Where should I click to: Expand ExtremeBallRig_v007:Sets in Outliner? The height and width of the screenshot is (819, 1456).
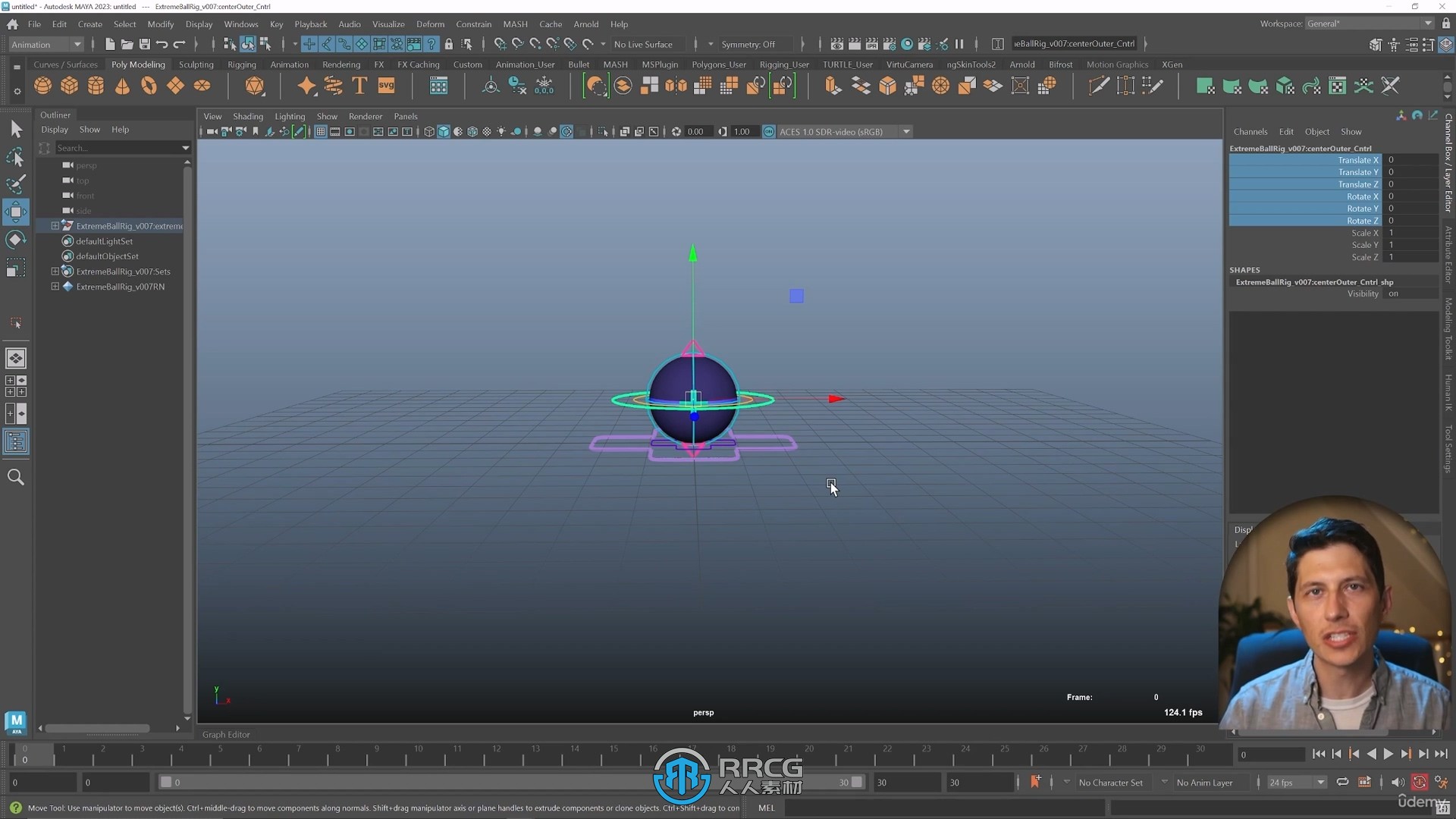coord(55,271)
